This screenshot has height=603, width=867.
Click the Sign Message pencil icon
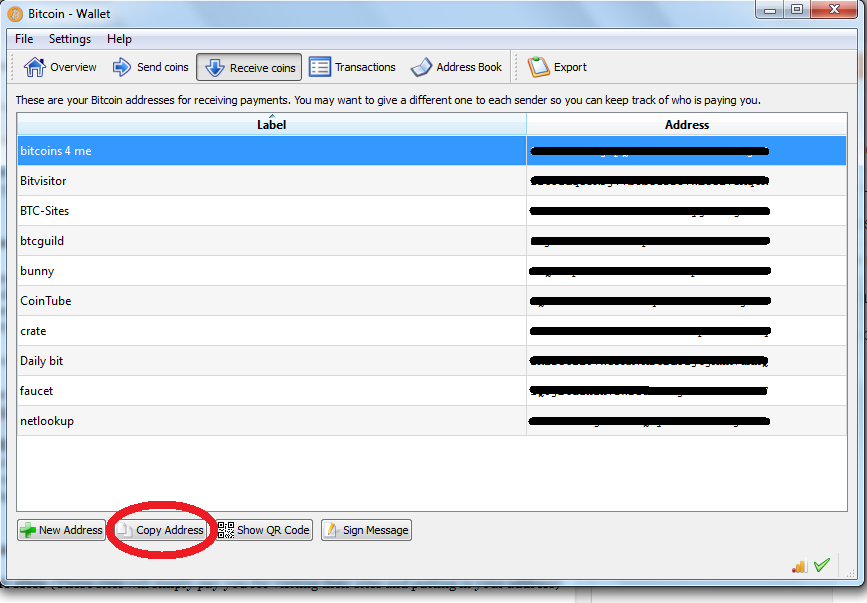[331, 530]
